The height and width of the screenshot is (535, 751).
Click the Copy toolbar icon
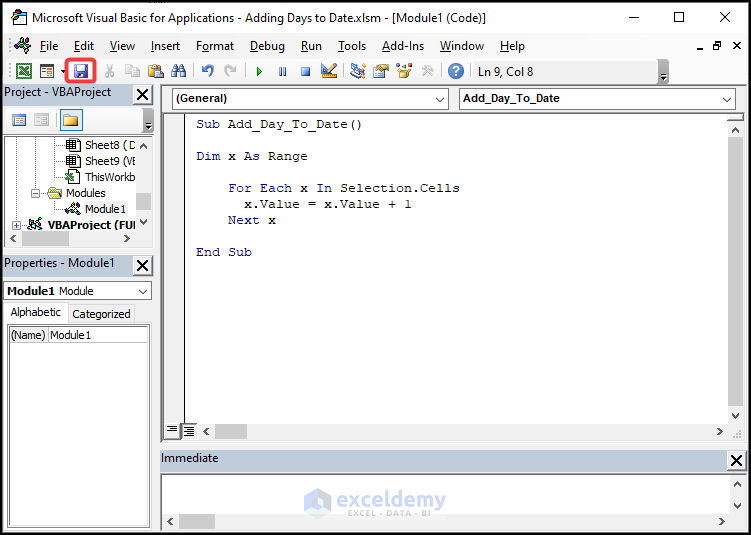click(x=132, y=72)
